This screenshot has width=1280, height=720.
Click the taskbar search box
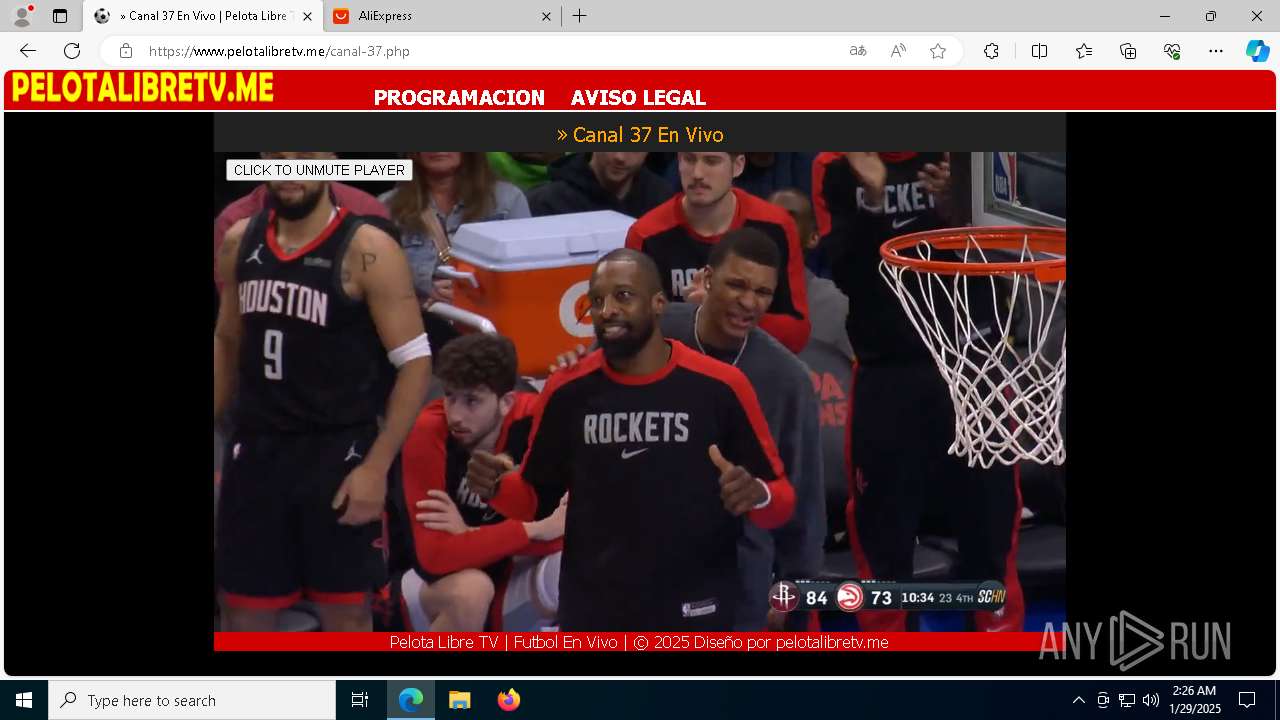click(192, 700)
